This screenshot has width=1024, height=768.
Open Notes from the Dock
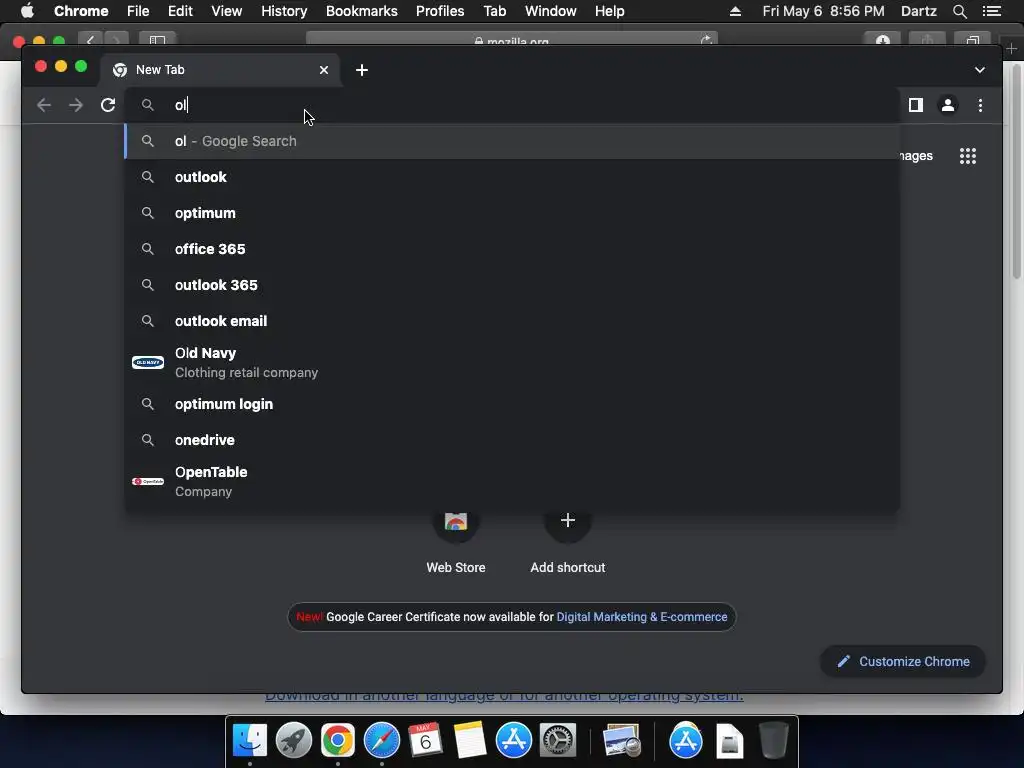pyautogui.click(x=470, y=740)
